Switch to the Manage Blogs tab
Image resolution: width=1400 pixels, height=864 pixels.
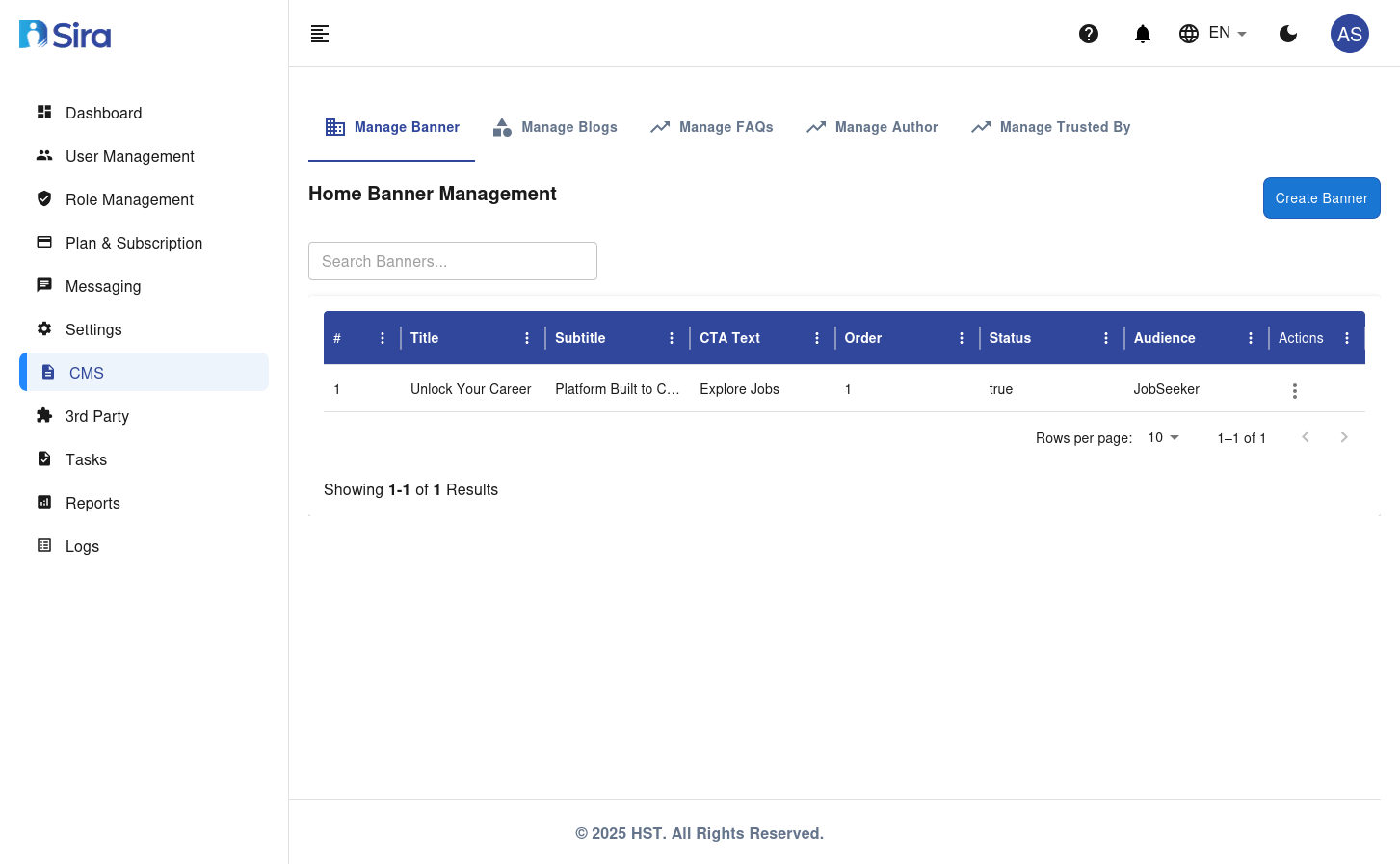pyautogui.click(x=555, y=127)
